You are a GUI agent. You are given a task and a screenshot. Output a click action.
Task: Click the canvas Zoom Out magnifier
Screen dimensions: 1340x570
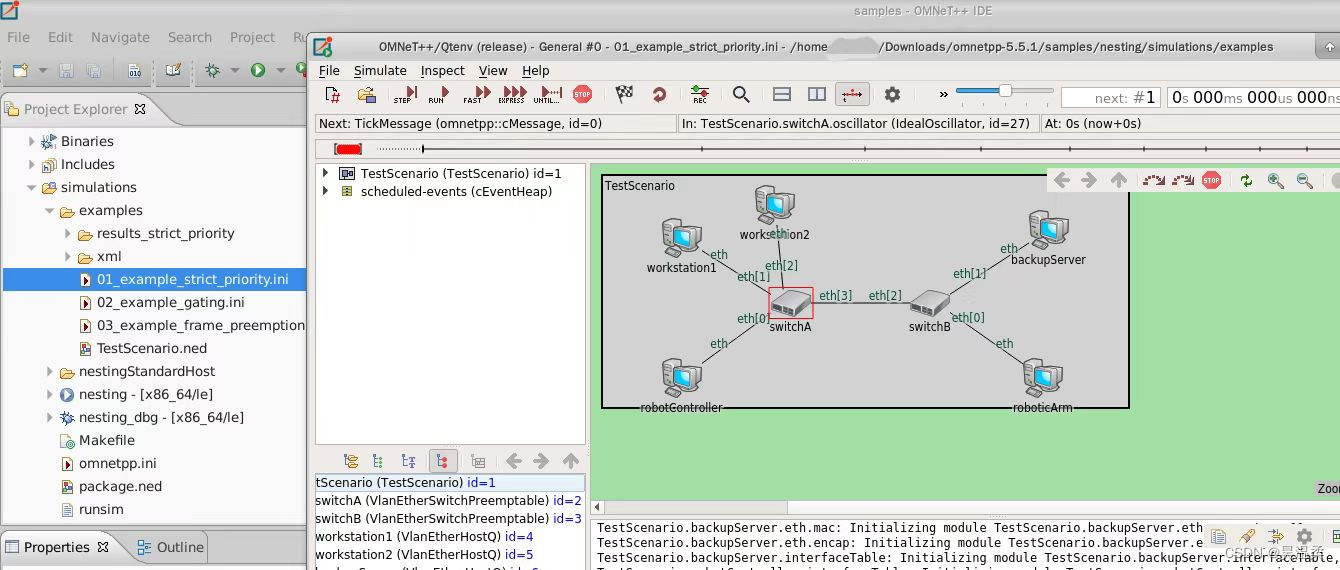tap(1304, 180)
